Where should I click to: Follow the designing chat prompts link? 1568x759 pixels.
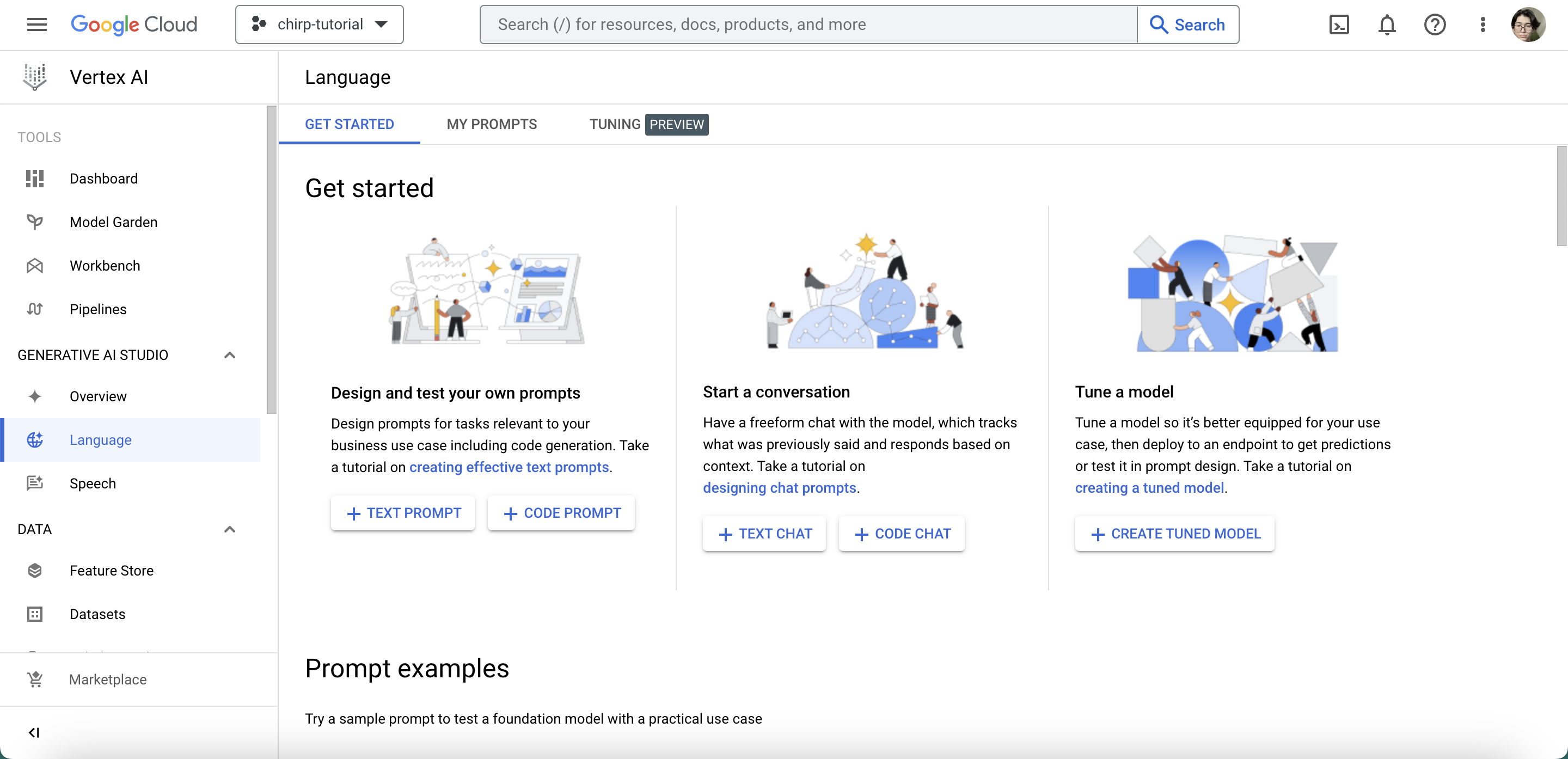[779, 487]
